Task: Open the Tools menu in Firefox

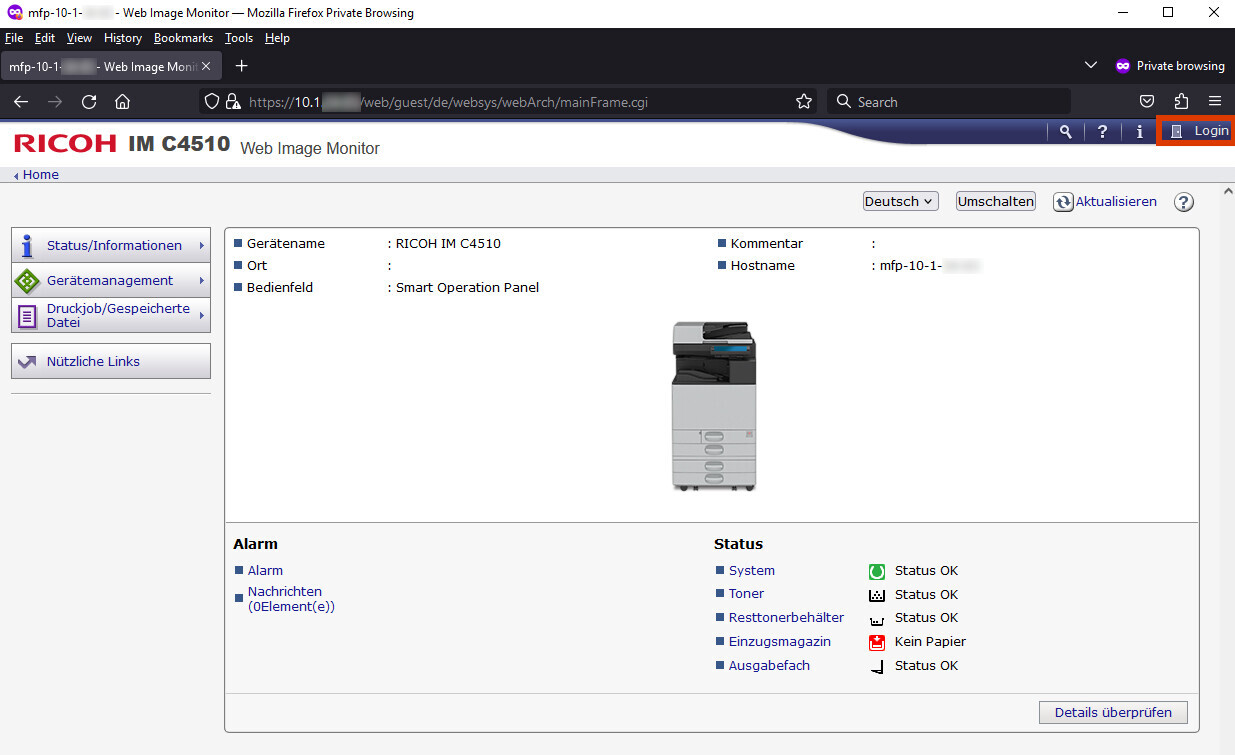Action: [239, 38]
